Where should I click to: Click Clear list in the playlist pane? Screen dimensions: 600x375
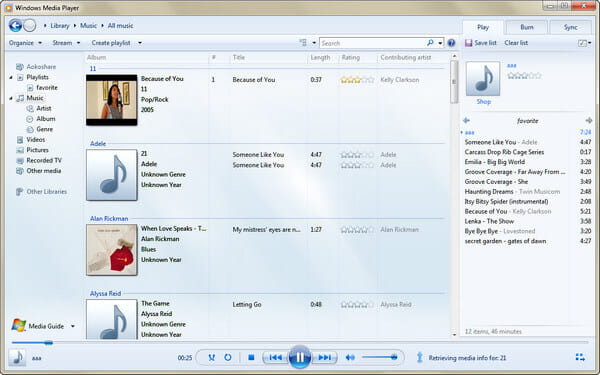pos(516,43)
